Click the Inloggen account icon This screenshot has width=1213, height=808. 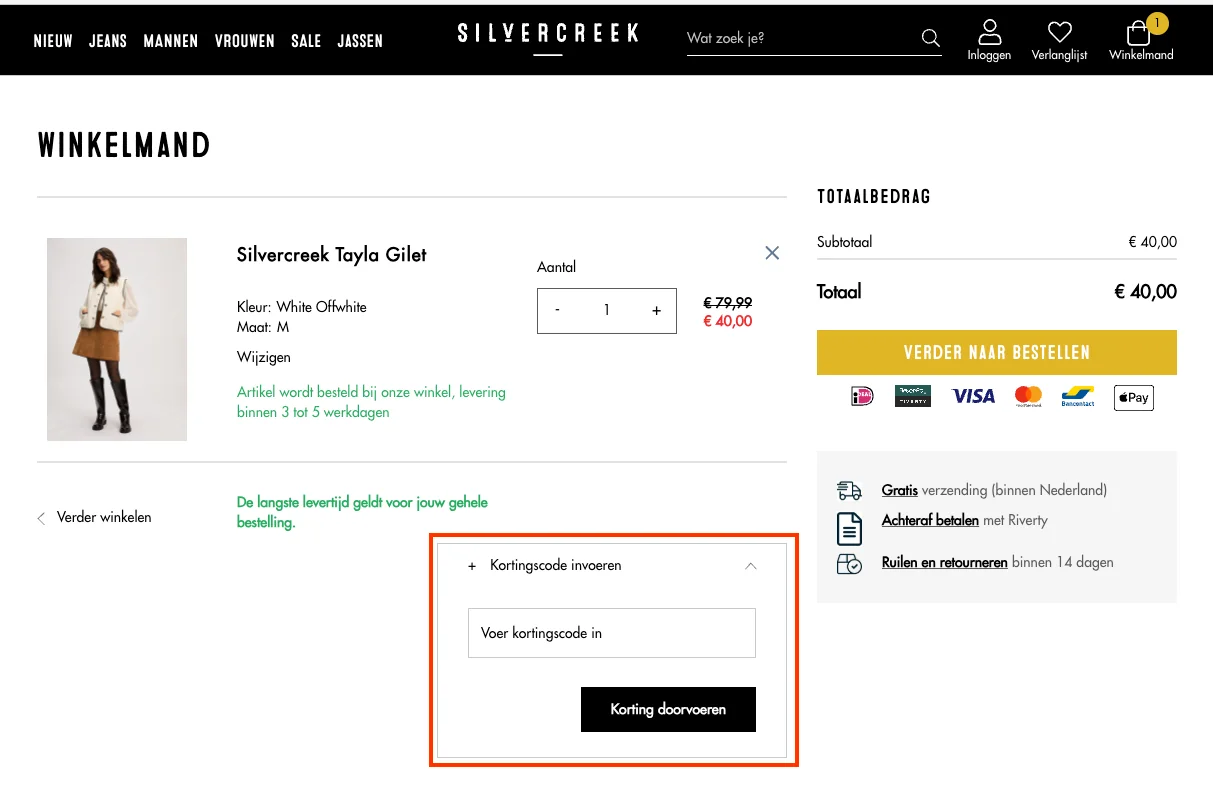(989, 32)
